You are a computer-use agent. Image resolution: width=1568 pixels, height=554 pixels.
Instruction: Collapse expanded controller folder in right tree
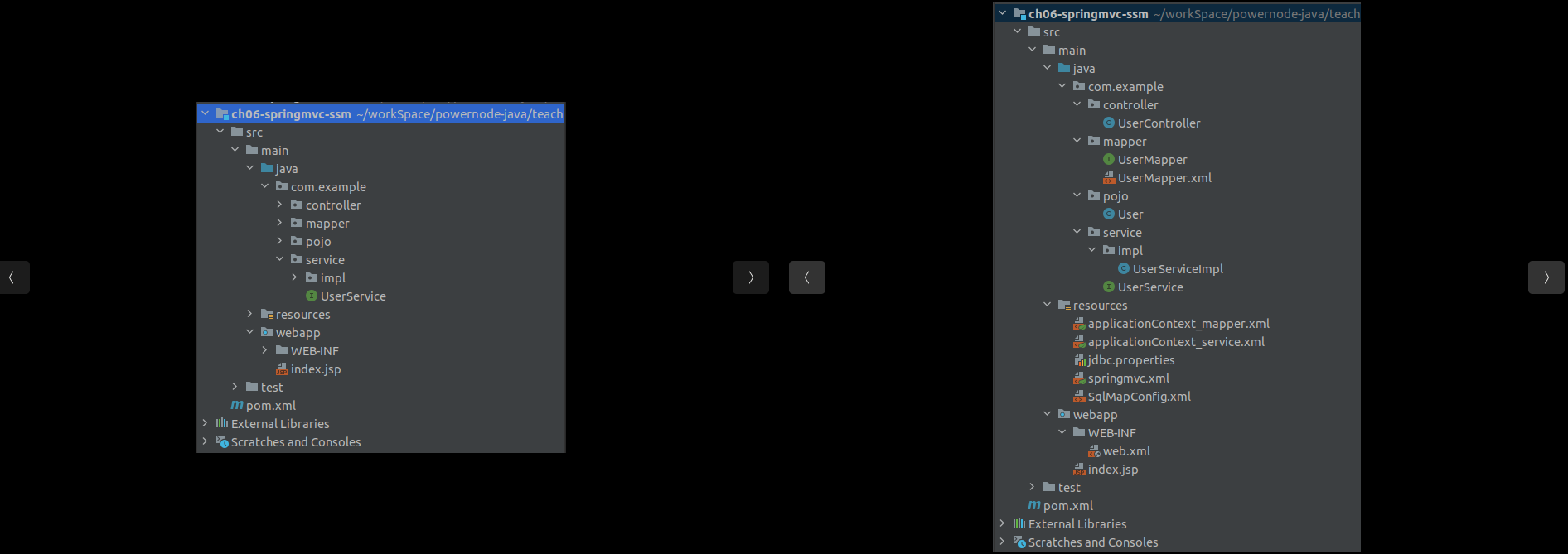(1077, 104)
